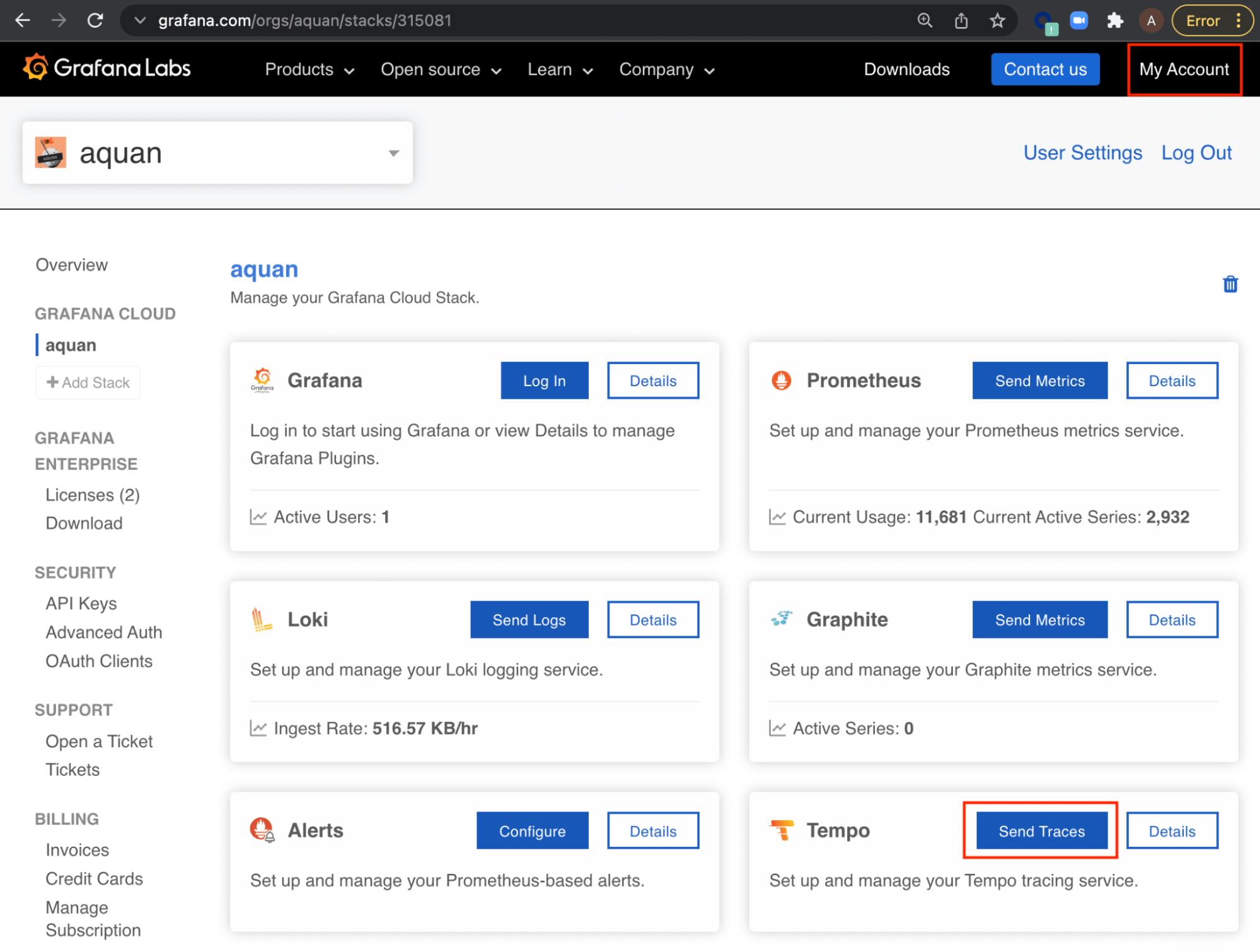The height and width of the screenshot is (952, 1260).
Task: Select the Grafana panel flame icon
Action: [x=262, y=380]
